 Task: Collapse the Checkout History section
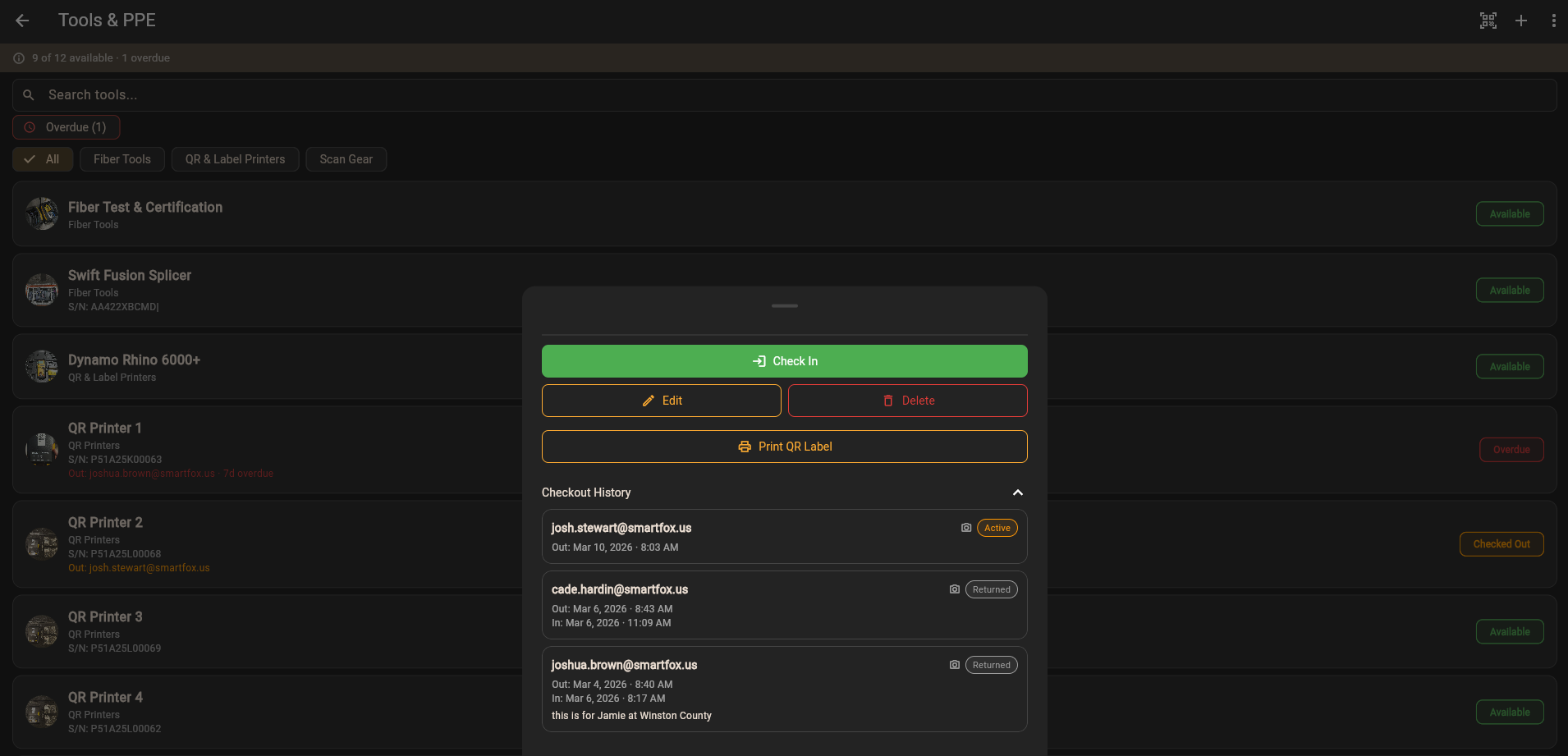point(1017,493)
